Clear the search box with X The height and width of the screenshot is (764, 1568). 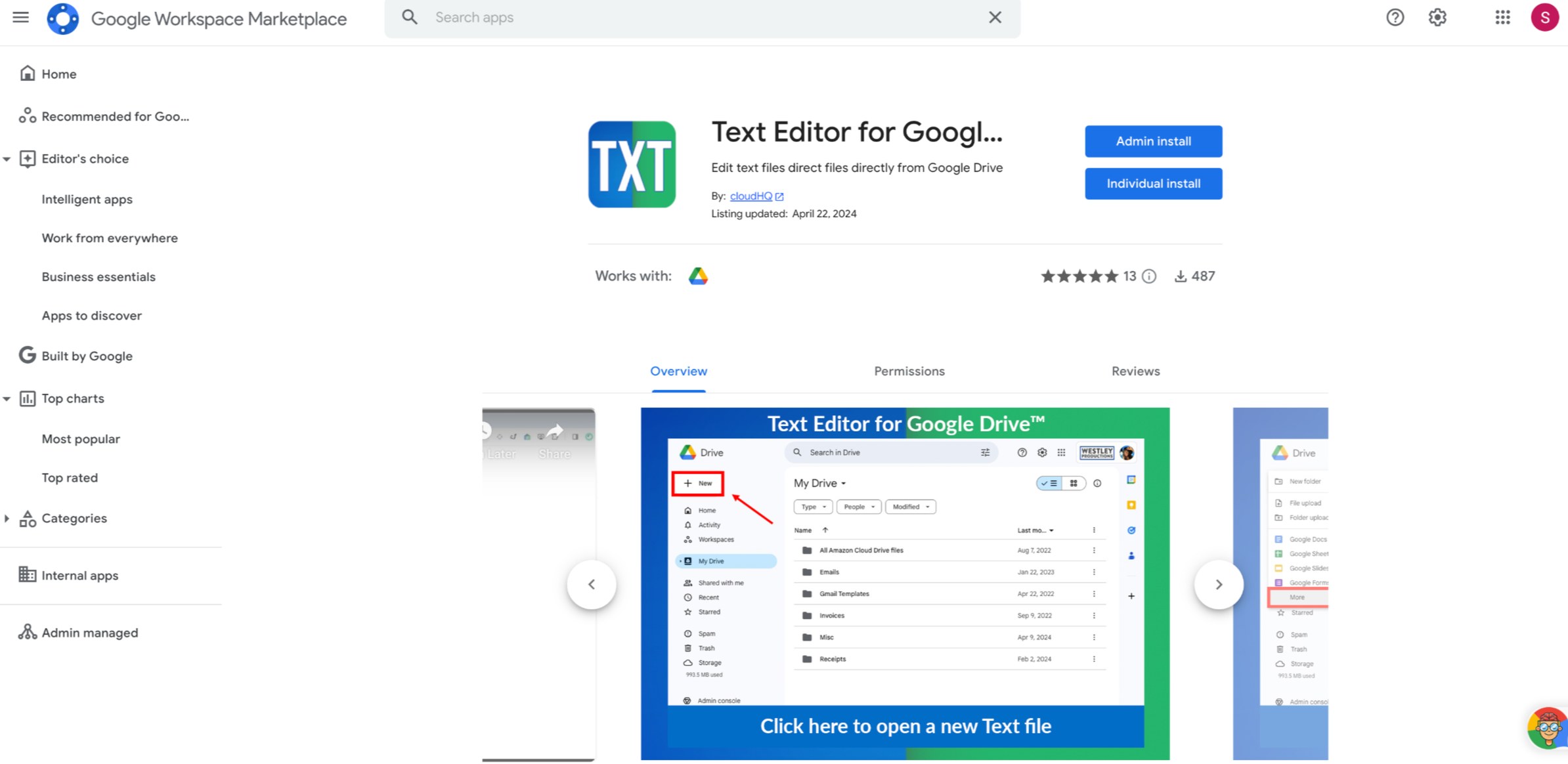point(995,17)
